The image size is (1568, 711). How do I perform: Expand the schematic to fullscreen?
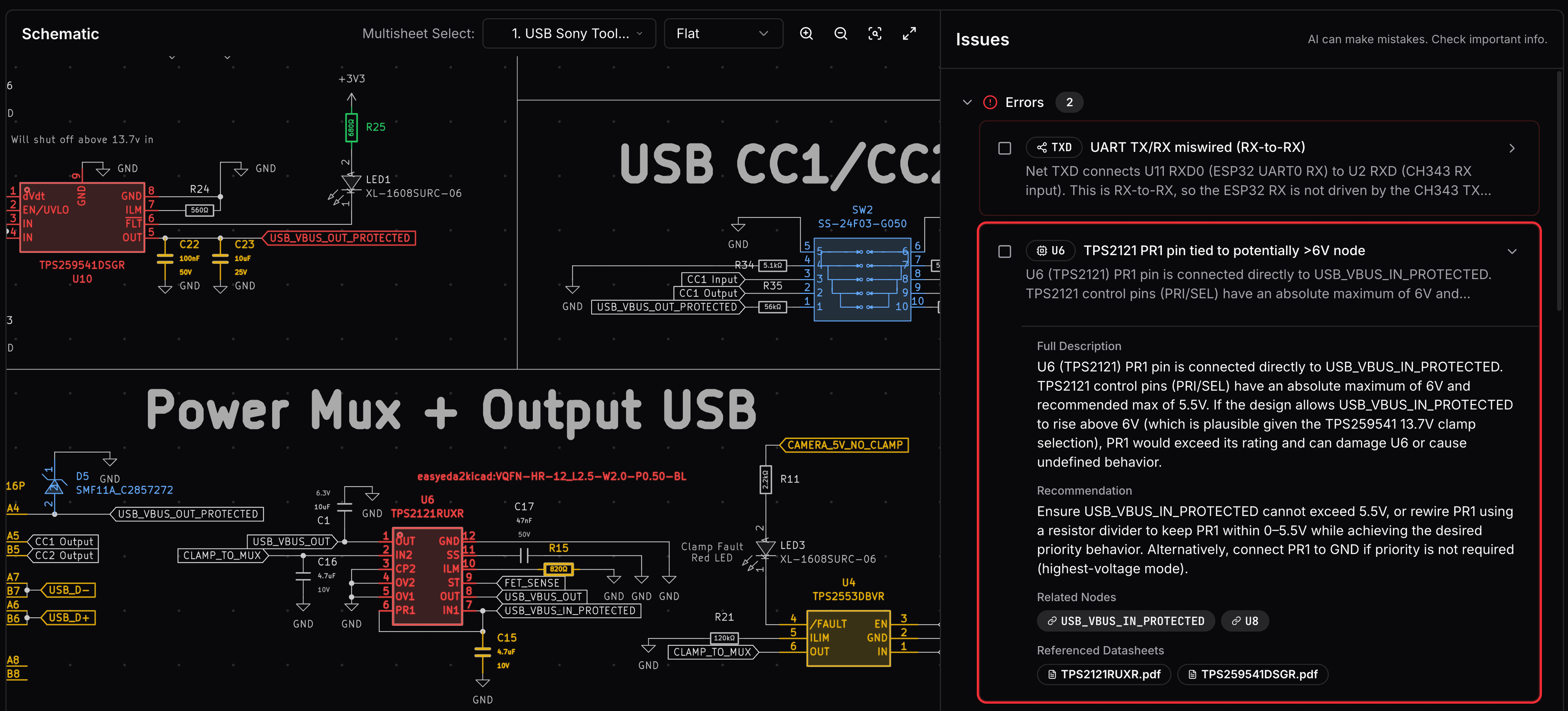coord(909,33)
